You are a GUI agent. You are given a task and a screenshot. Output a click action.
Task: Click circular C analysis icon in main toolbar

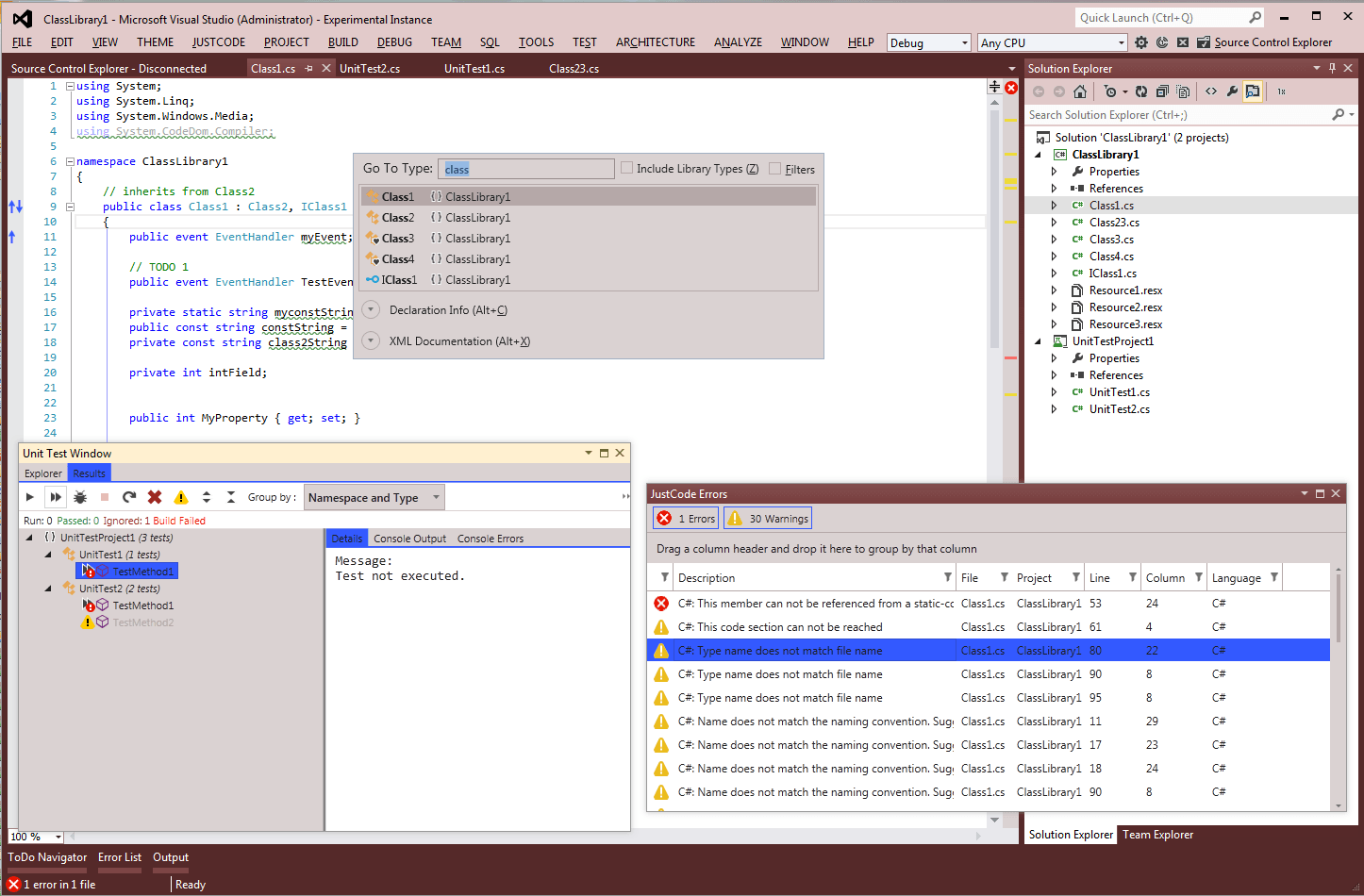[1162, 42]
